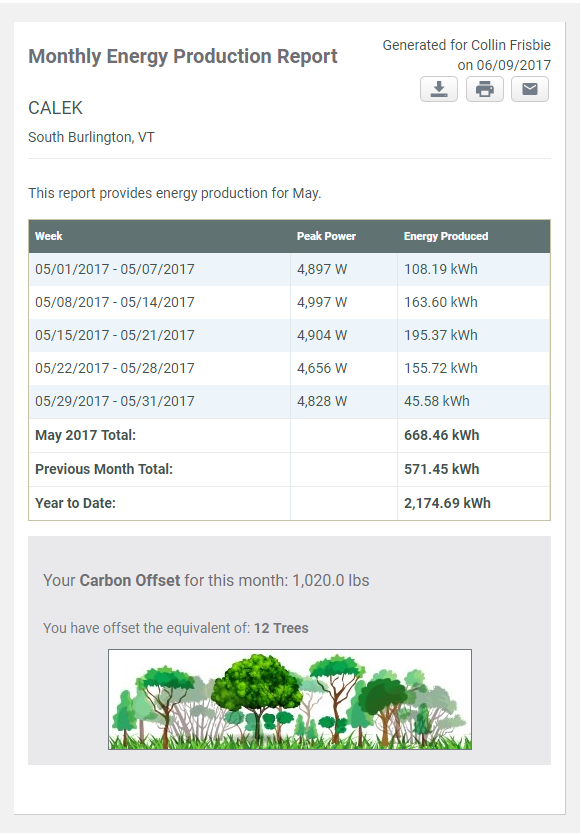Select the 05/29/2017 - 05/31/2017 week row
Image resolution: width=581 pixels, height=834 pixels.
289,401
